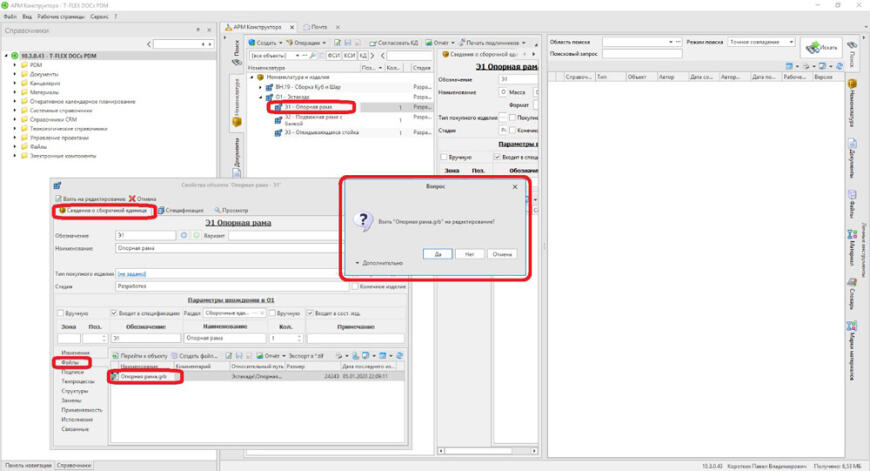Toggle the КД filter button
Screen dimensions: 870x471
click(x=363, y=55)
